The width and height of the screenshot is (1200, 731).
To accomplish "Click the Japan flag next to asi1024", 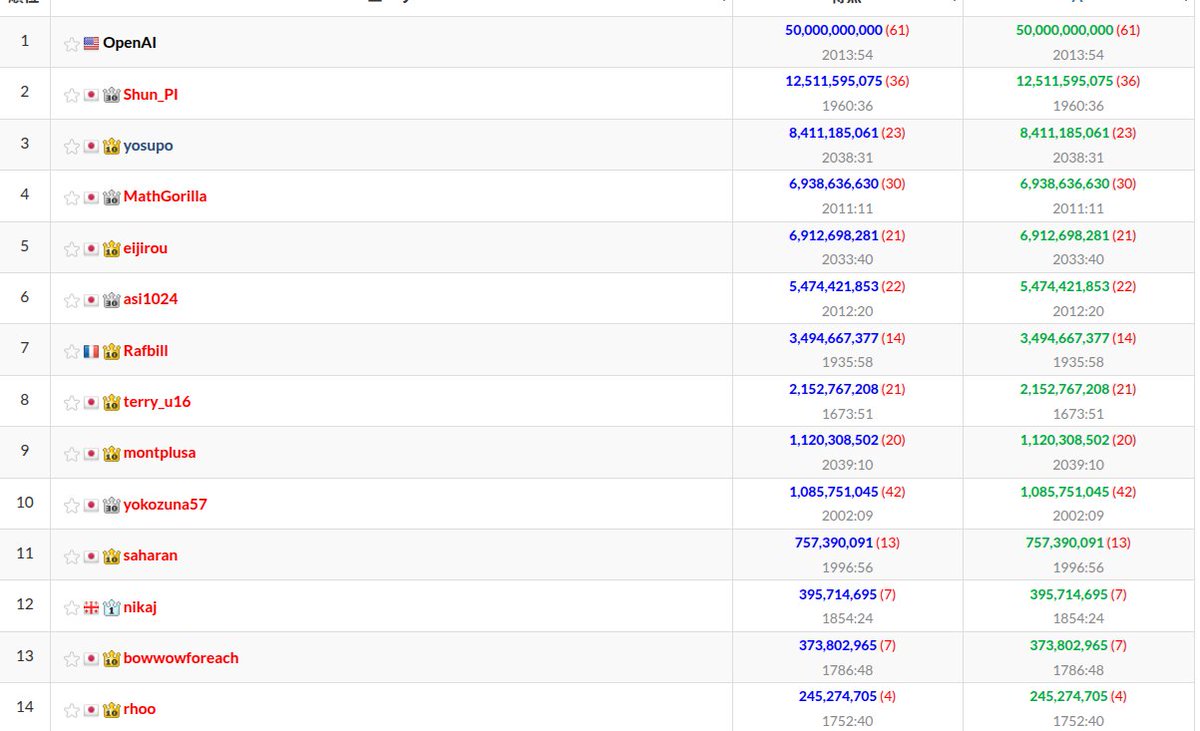I will click(91, 300).
